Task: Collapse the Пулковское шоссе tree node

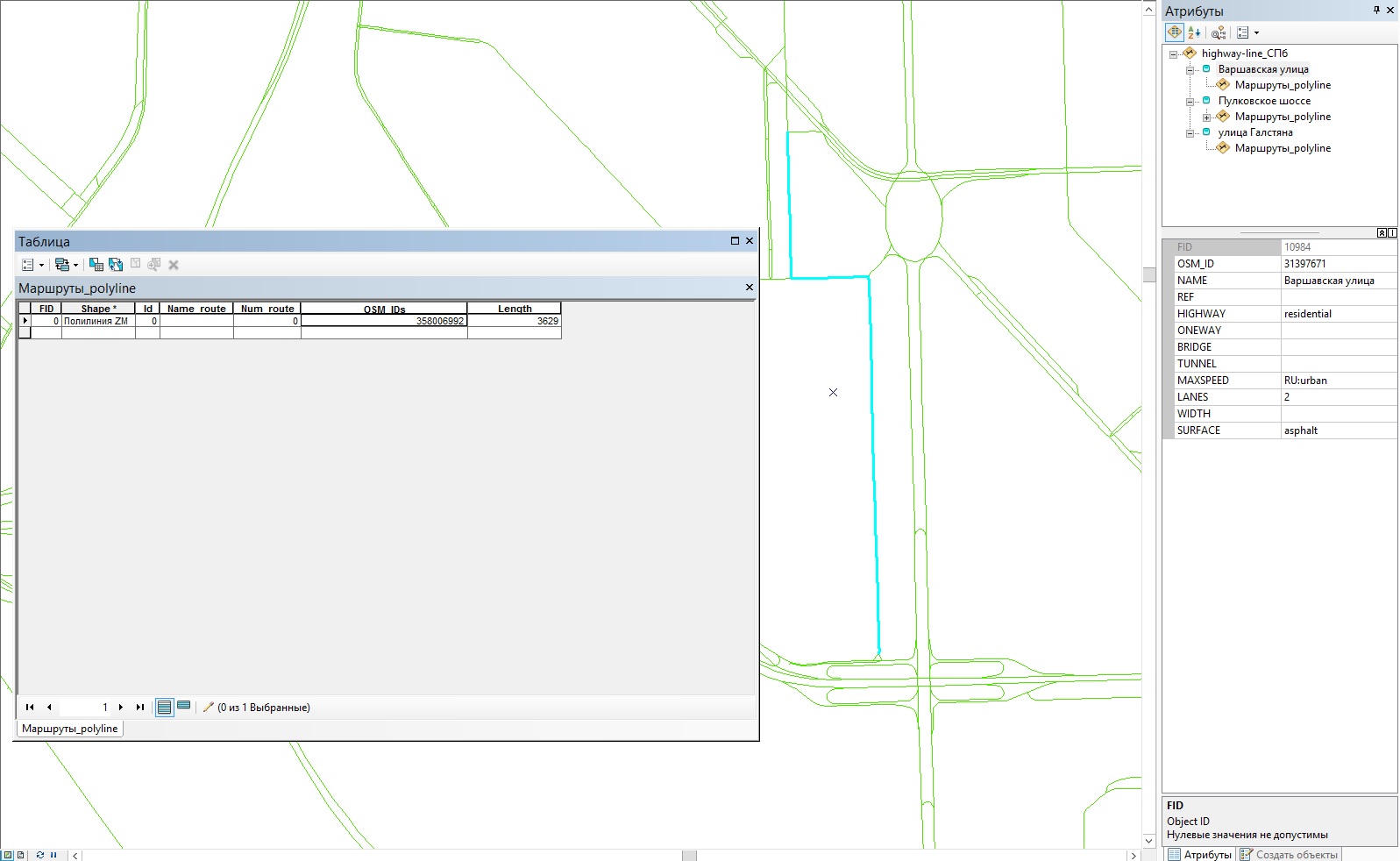Action: click(x=1190, y=102)
